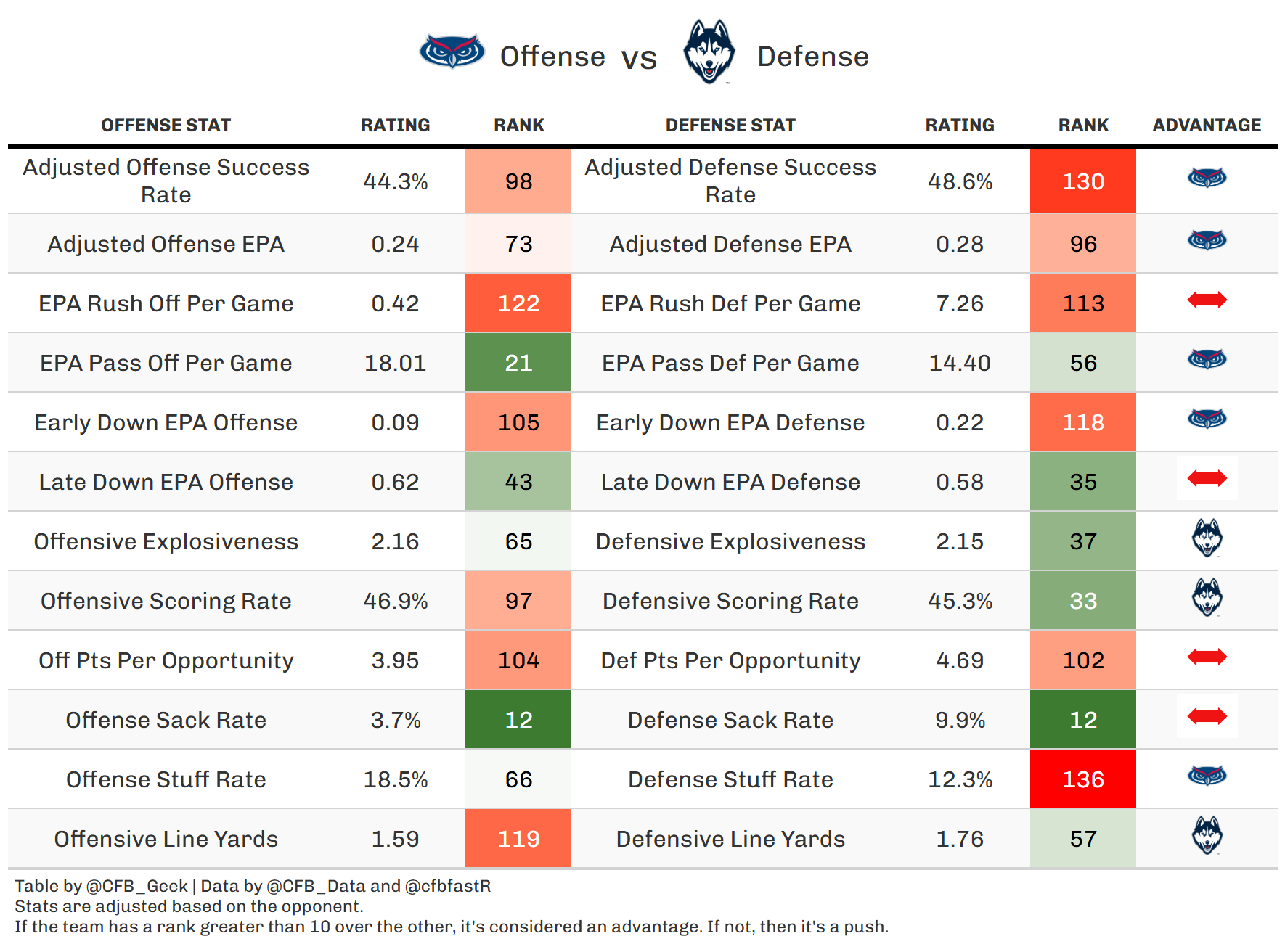Click the ADVANTAGE column header
The image size is (1285, 952).
click(1207, 126)
